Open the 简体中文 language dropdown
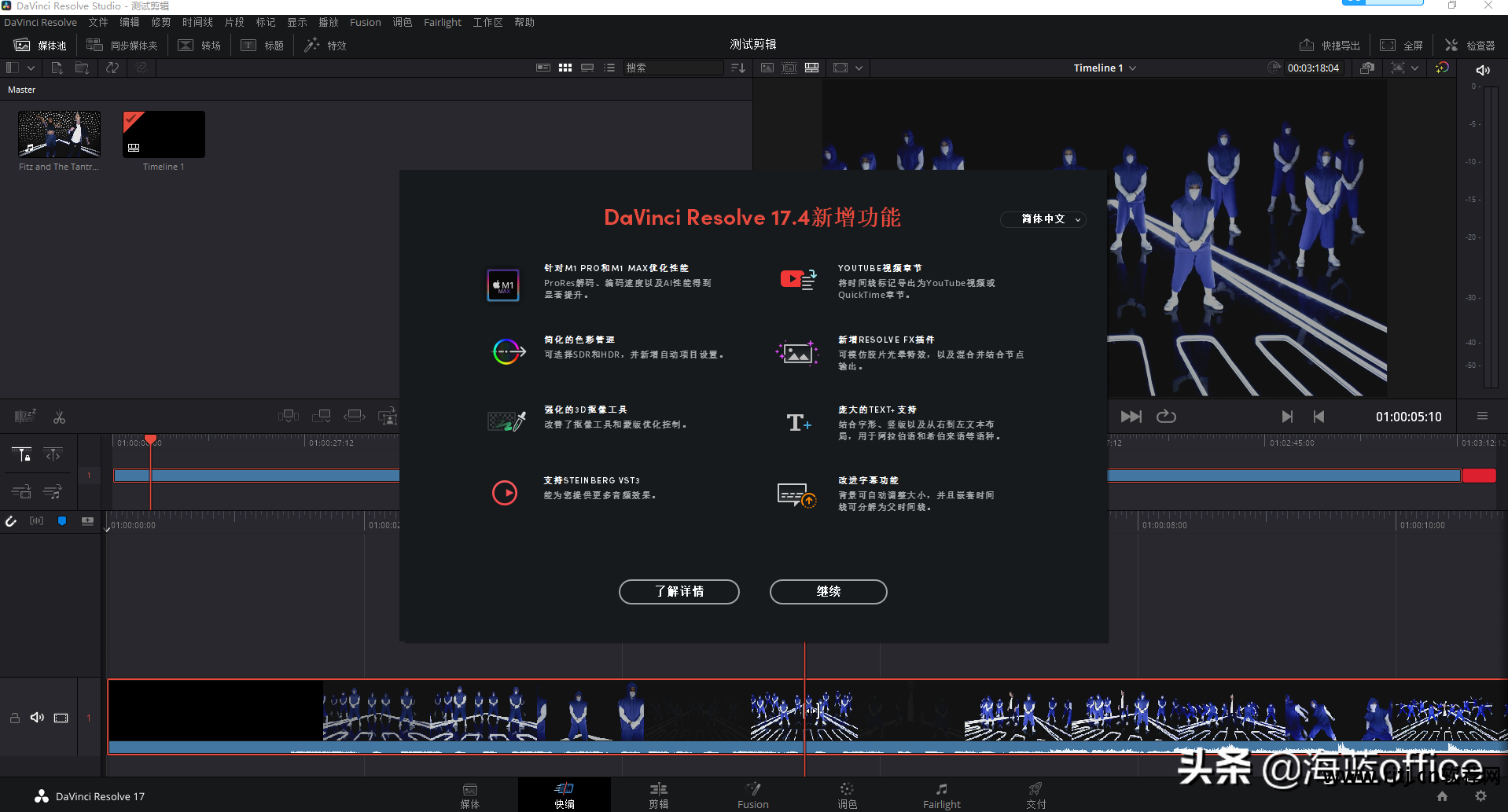Viewport: 1508px width, 812px height. tap(1043, 219)
